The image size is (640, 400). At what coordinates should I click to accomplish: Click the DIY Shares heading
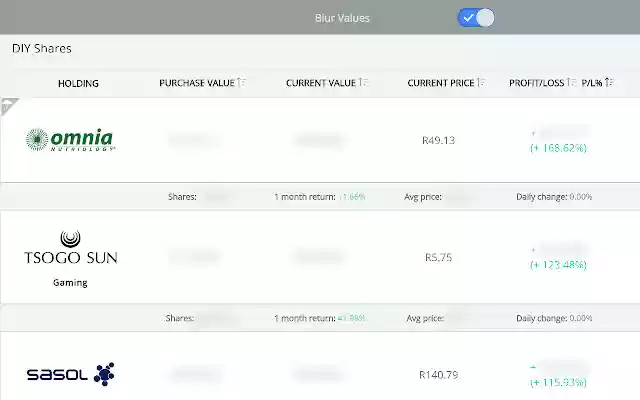(42, 49)
